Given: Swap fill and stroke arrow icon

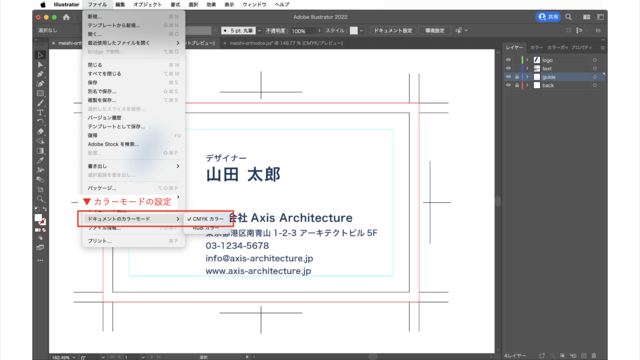Looking at the screenshot, I should (45, 209).
